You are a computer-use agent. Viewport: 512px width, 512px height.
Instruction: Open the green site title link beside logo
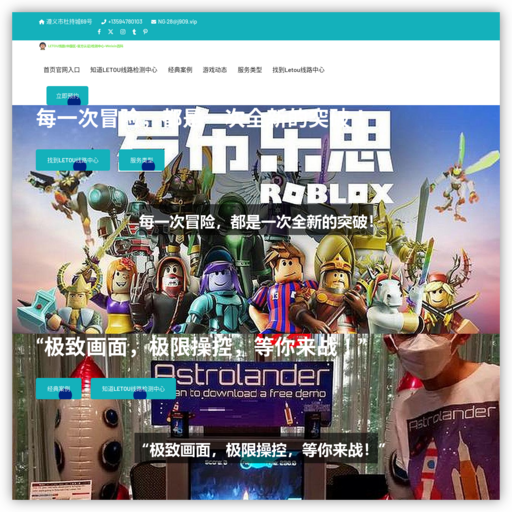[86, 46]
